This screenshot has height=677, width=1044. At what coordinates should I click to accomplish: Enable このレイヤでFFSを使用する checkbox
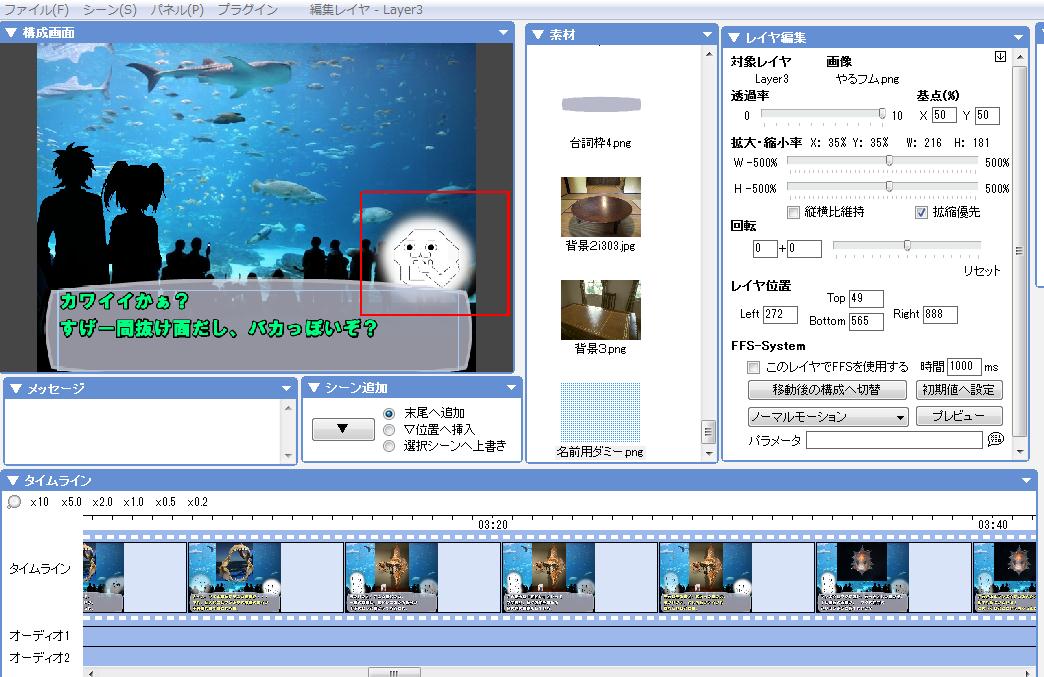754,367
